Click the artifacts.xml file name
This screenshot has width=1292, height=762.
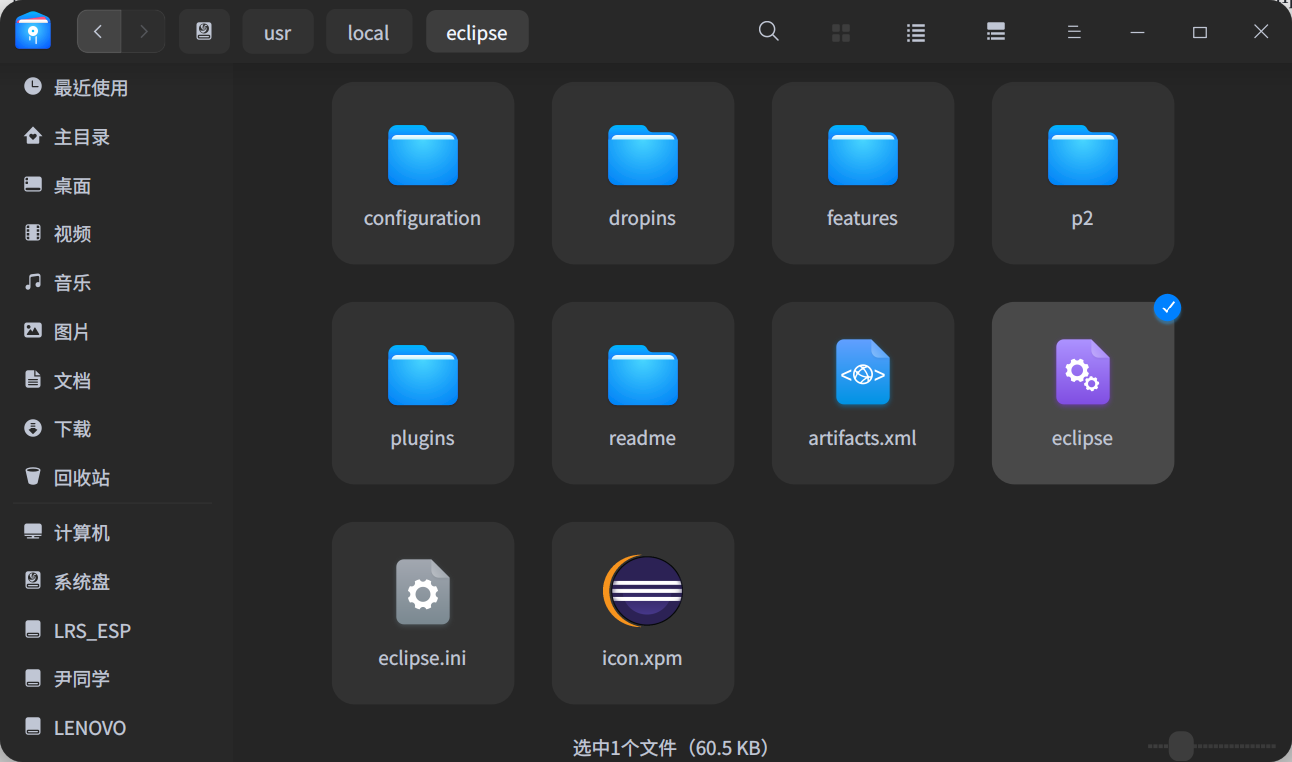(x=863, y=438)
